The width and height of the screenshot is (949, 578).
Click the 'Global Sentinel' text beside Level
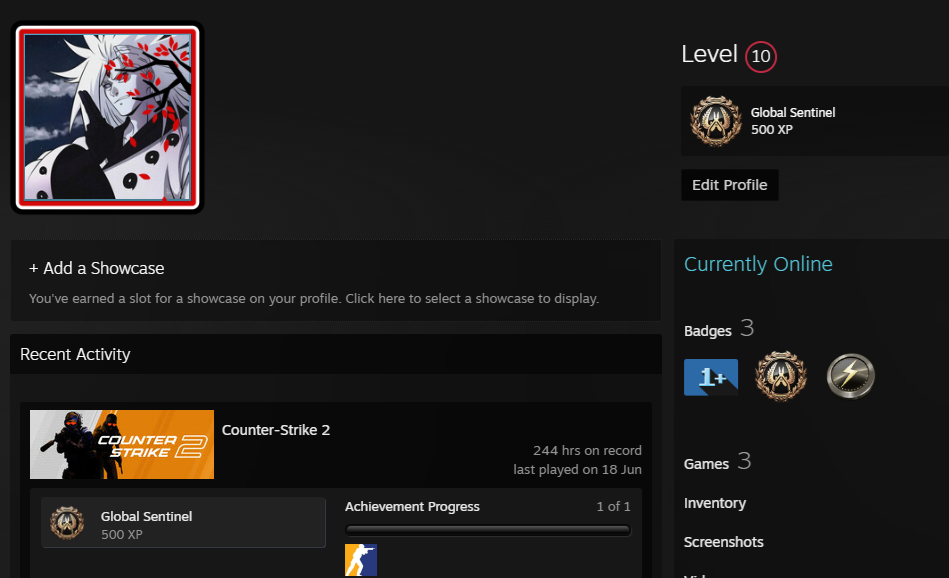point(793,113)
